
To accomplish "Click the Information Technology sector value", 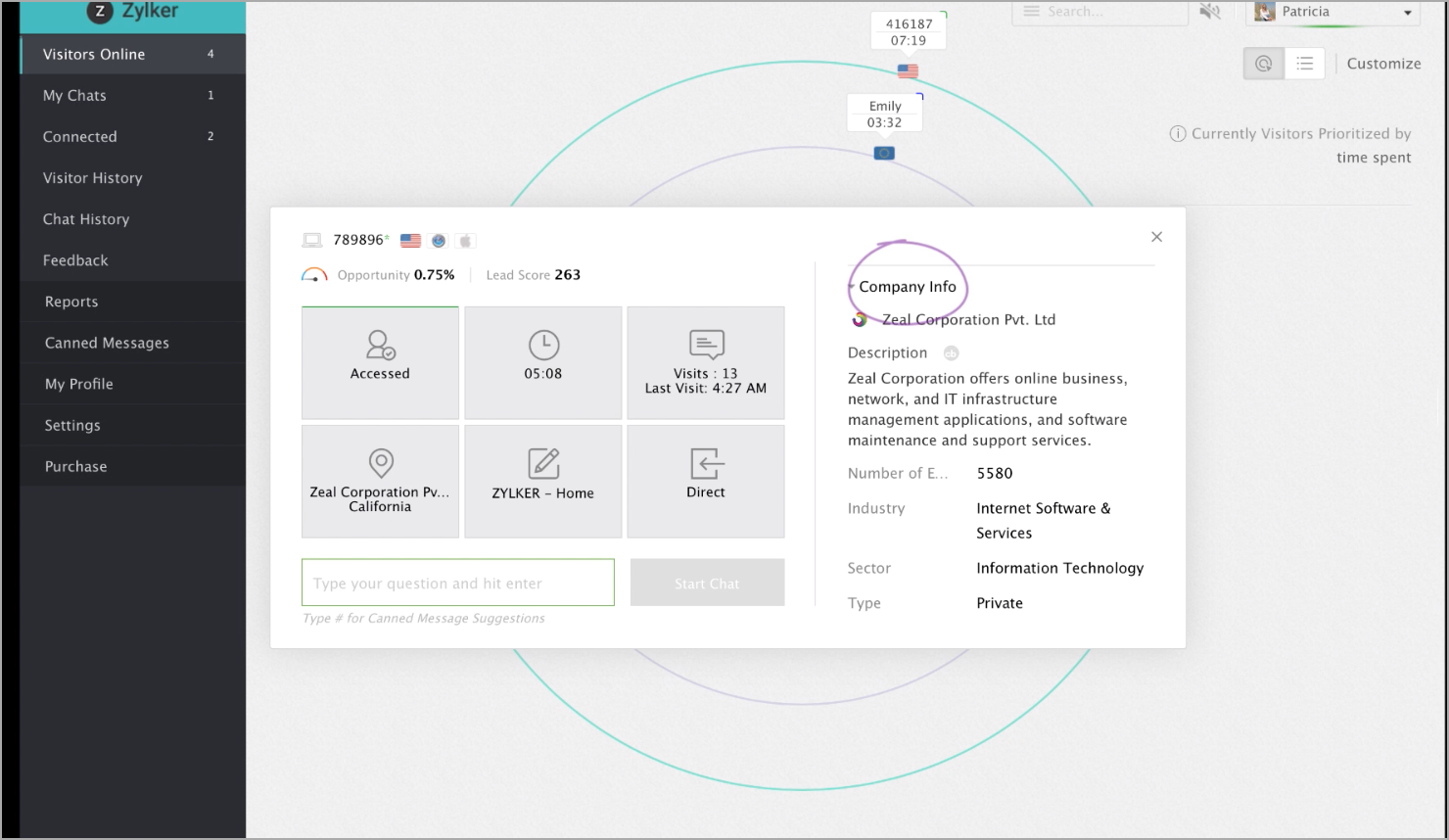I will pos(1059,568).
